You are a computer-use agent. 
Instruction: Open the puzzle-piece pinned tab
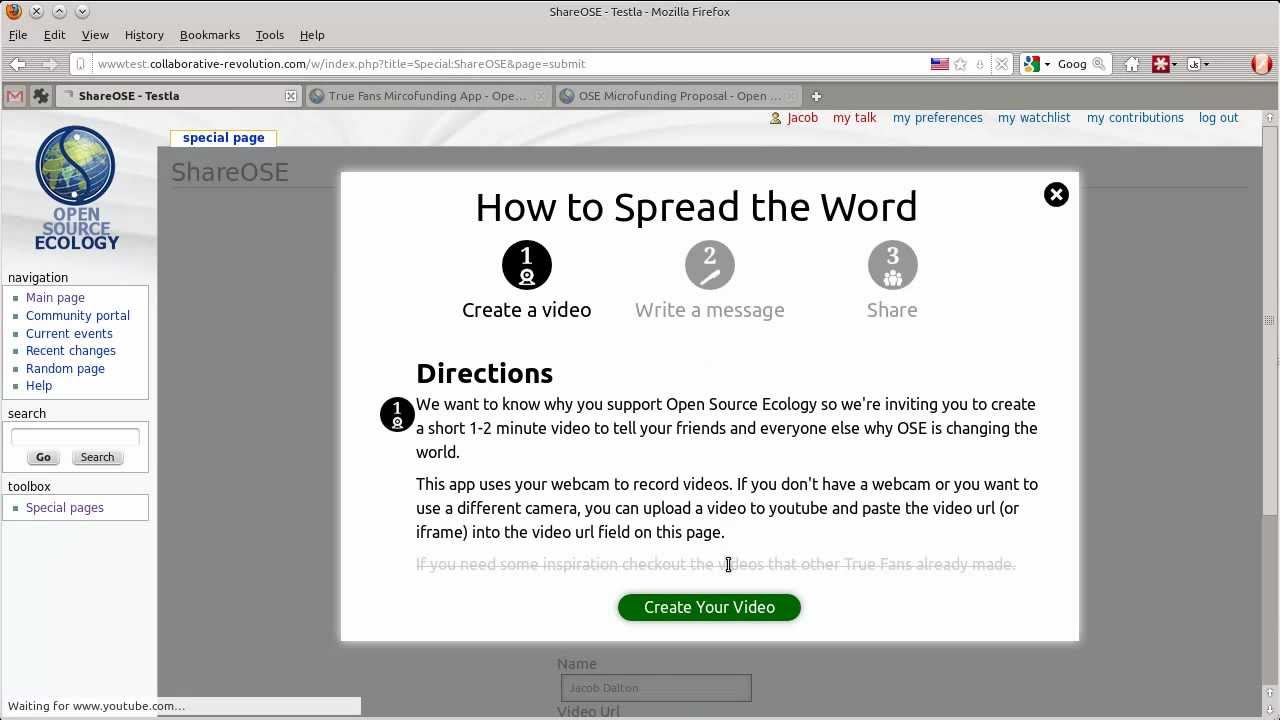click(41, 96)
